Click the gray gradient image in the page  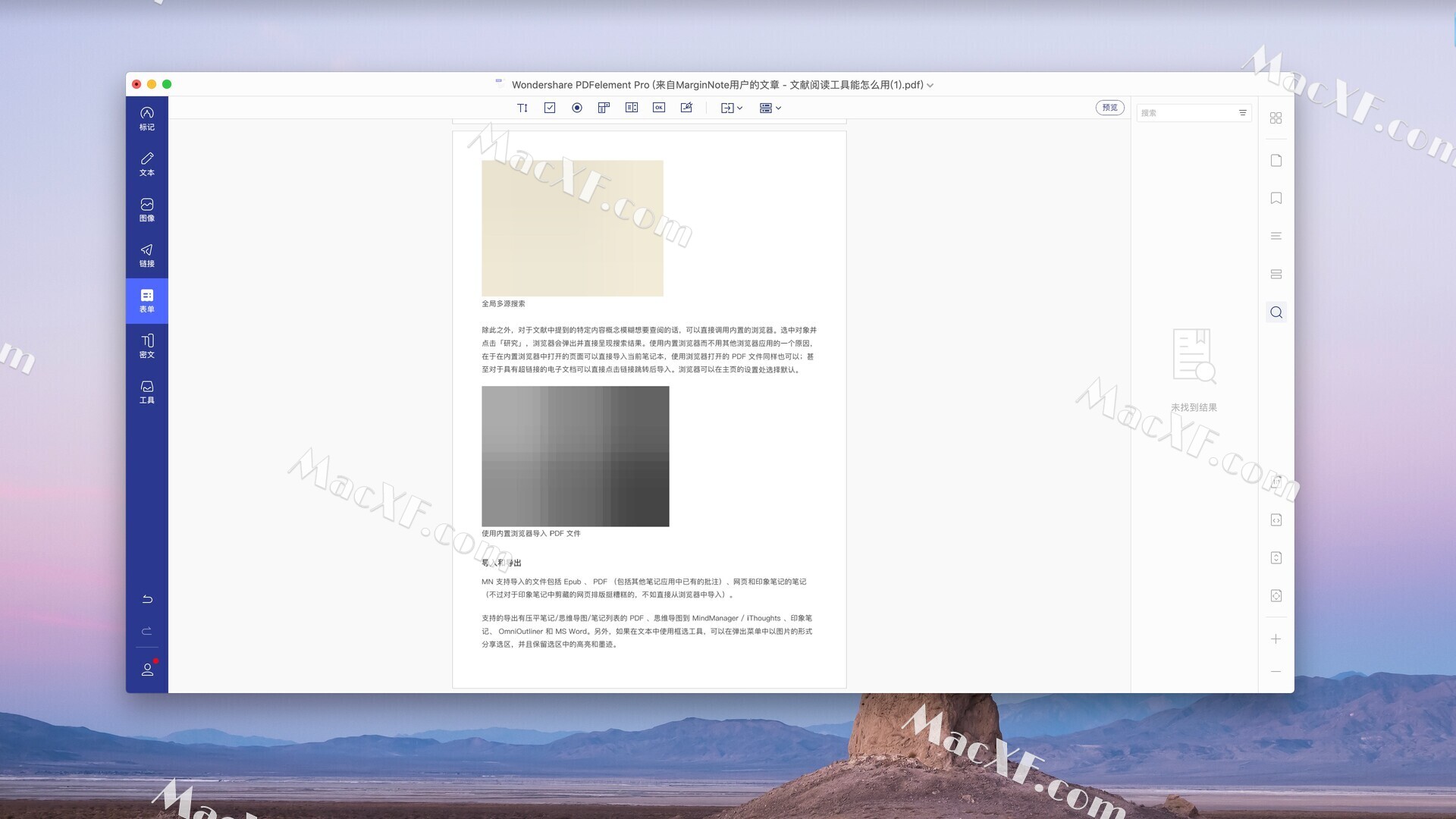tap(575, 456)
